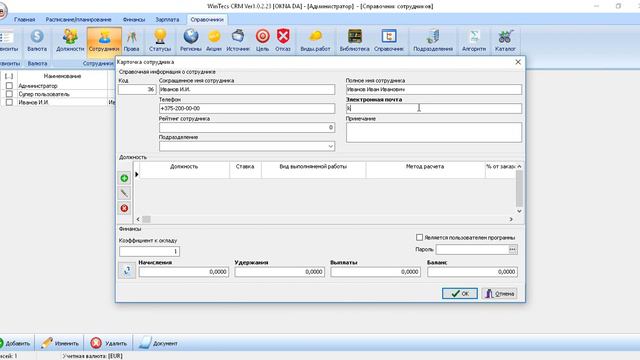640x360 pixels.
Task: Open the Главная ribbon tab
Action: pyautogui.click(x=24, y=19)
